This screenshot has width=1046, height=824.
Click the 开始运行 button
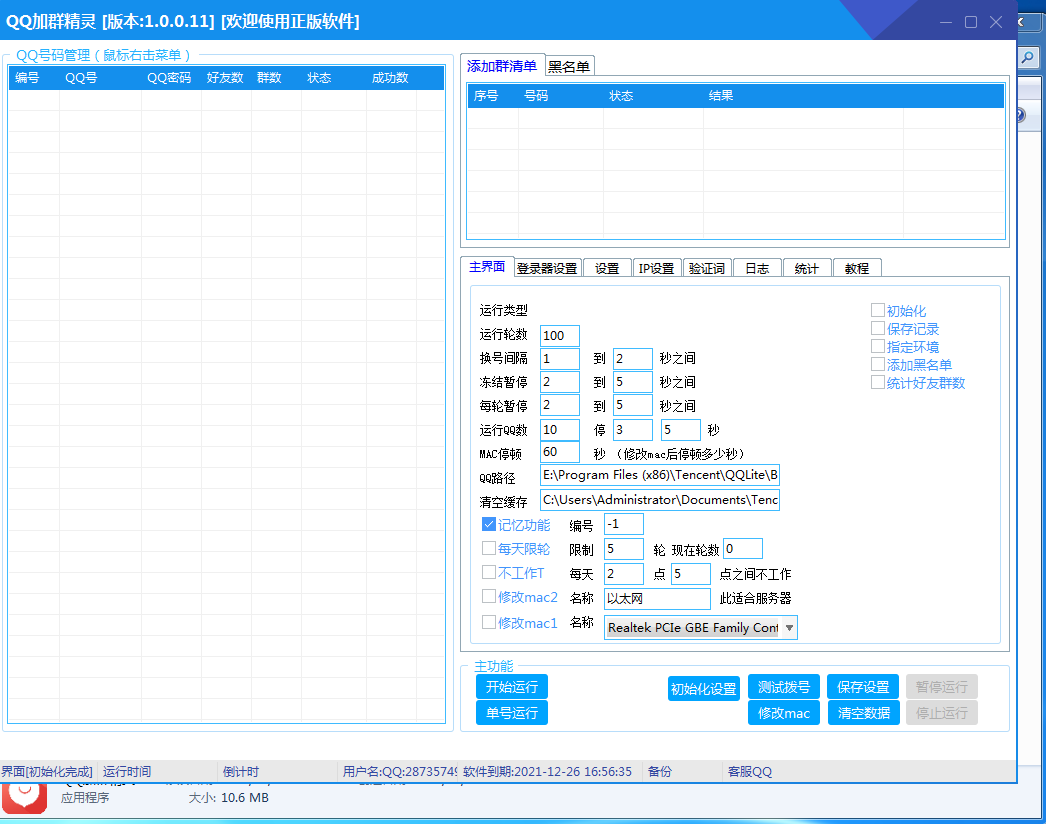point(512,687)
